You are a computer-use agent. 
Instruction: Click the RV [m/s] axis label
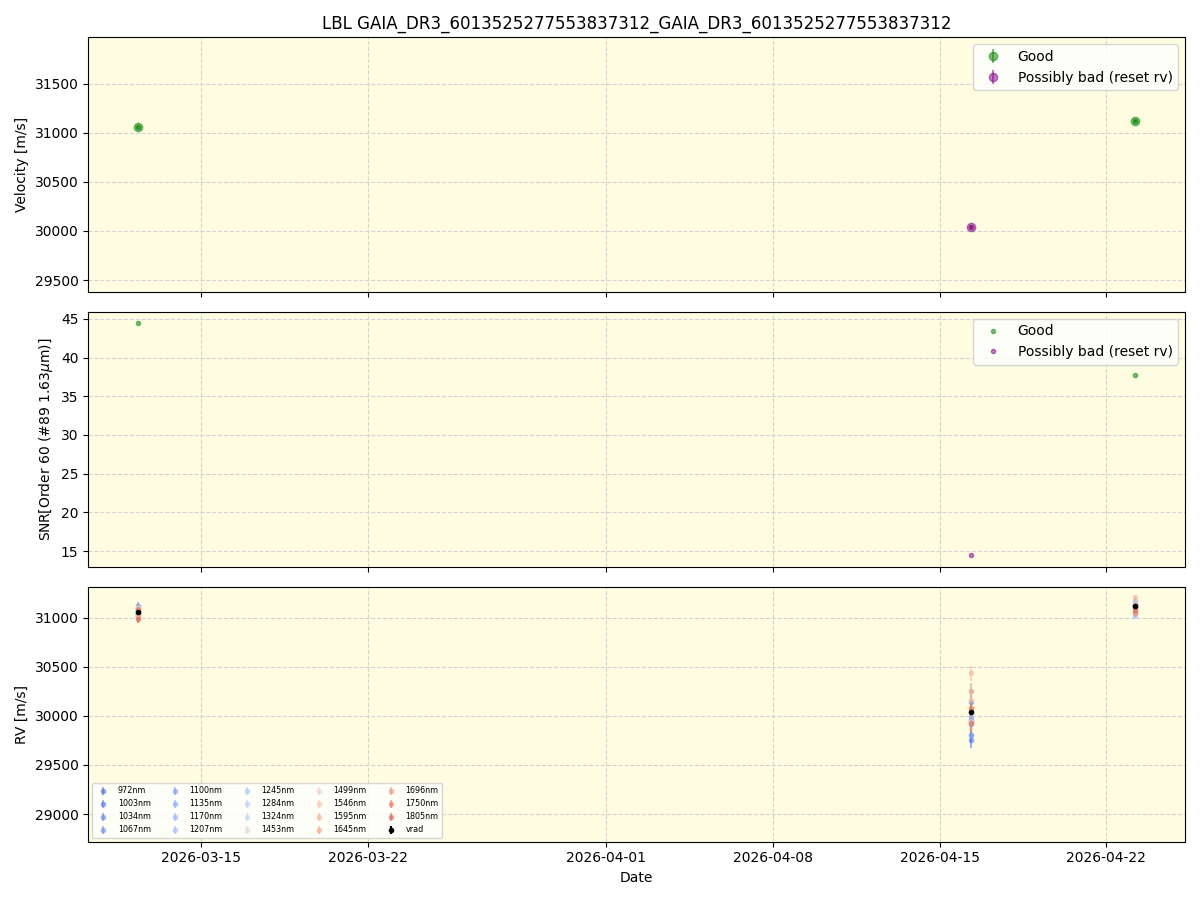click(x=21, y=714)
